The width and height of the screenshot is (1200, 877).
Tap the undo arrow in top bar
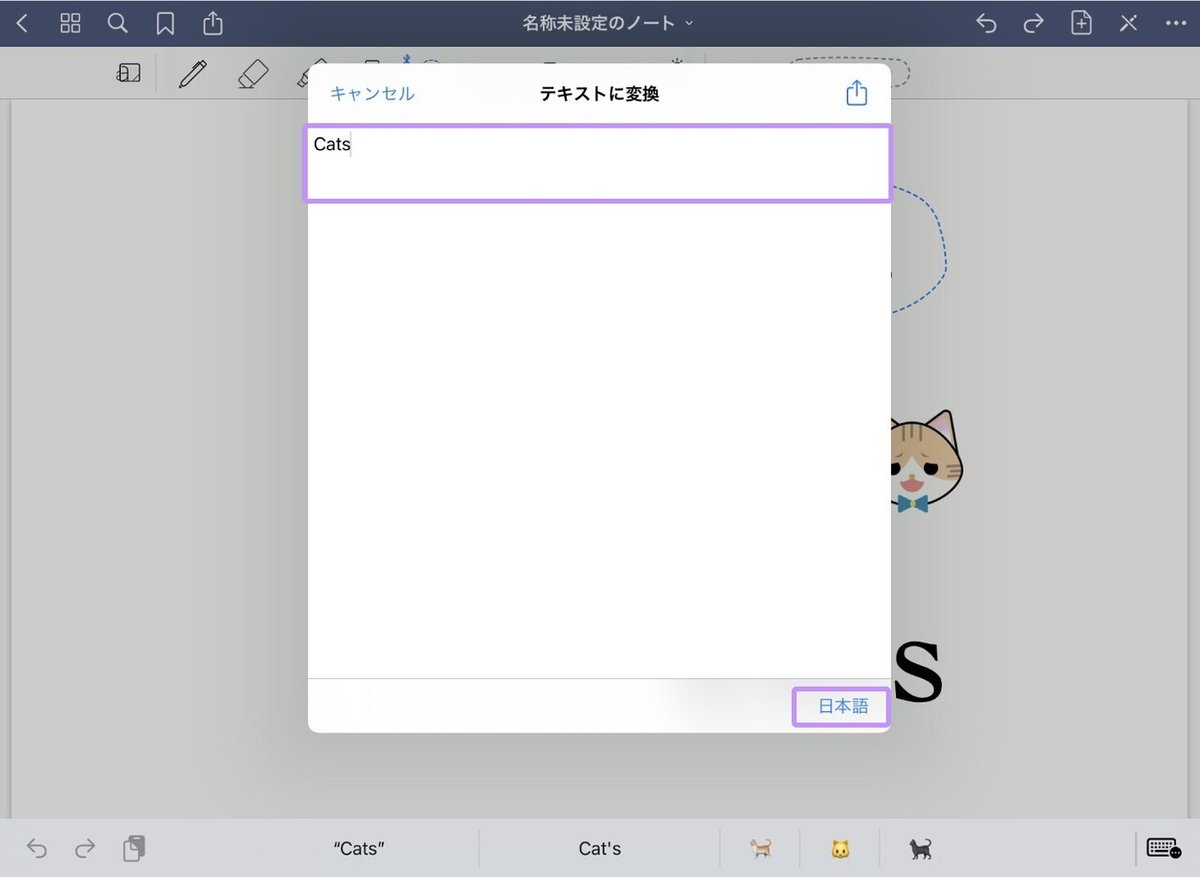tap(986, 22)
